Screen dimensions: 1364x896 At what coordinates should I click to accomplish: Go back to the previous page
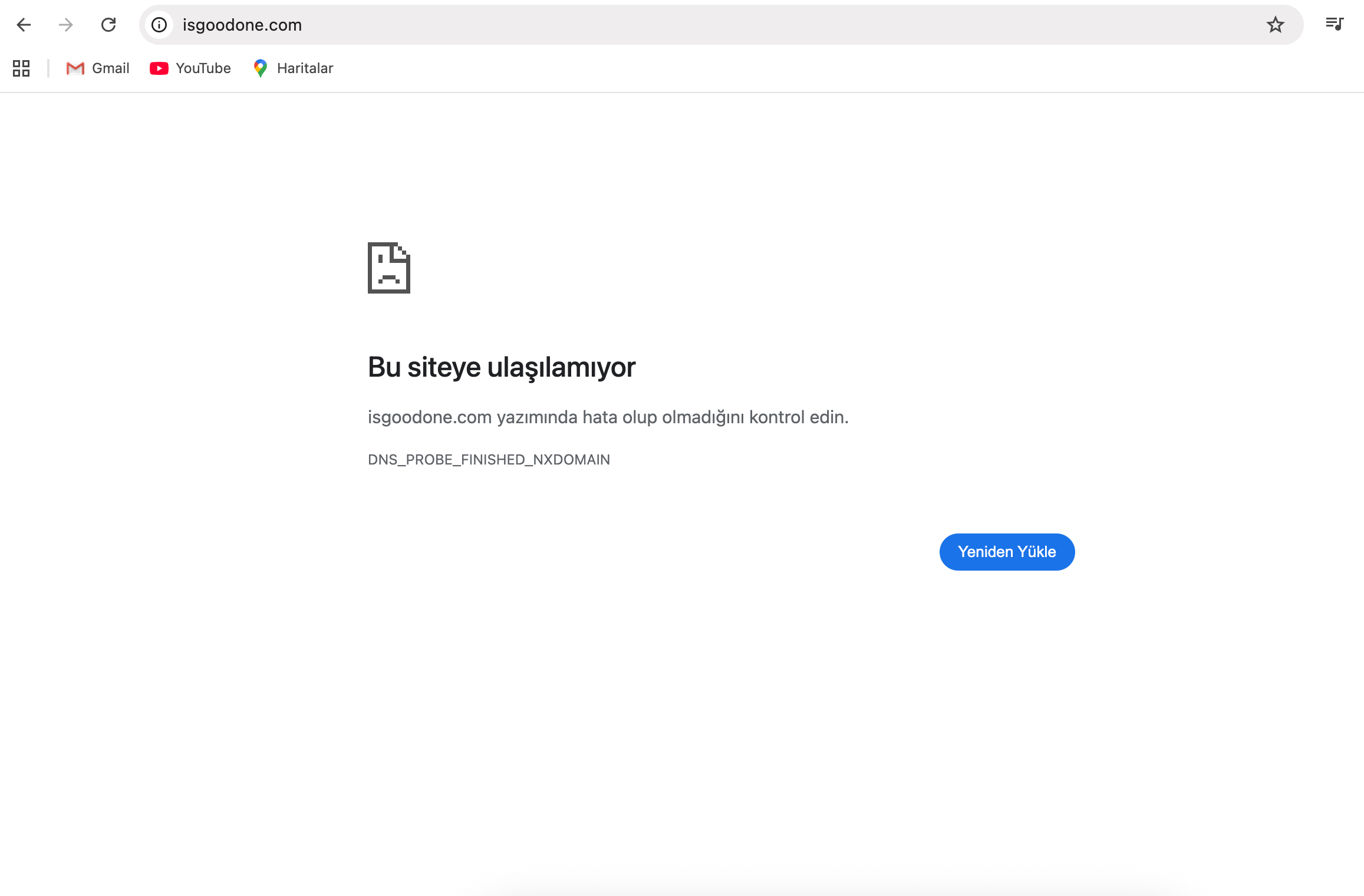click(24, 25)
